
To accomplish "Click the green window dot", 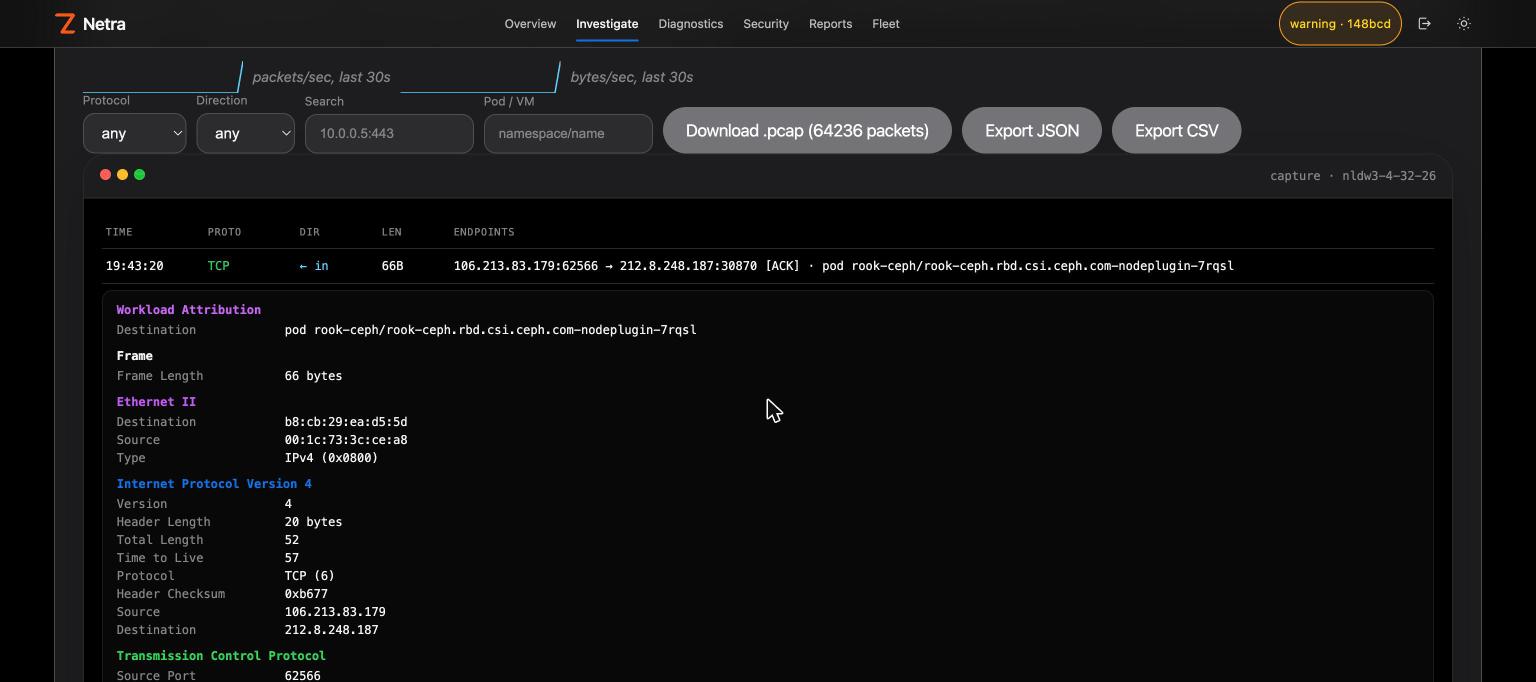I will click(139, 175).
